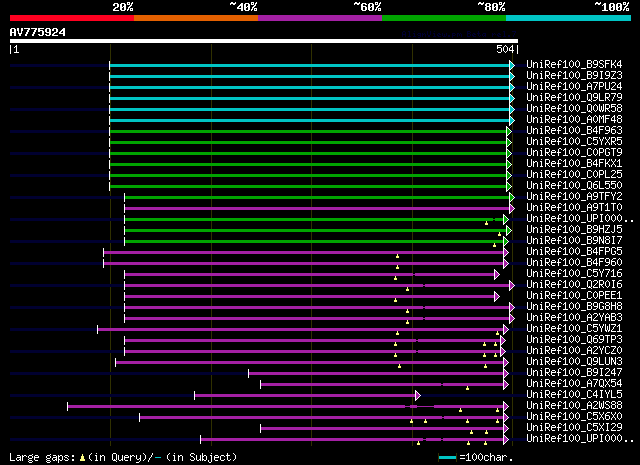The width and height of the screenshot is (640, 465).
Task: Click the 504 query end position label
Action: 504,49
